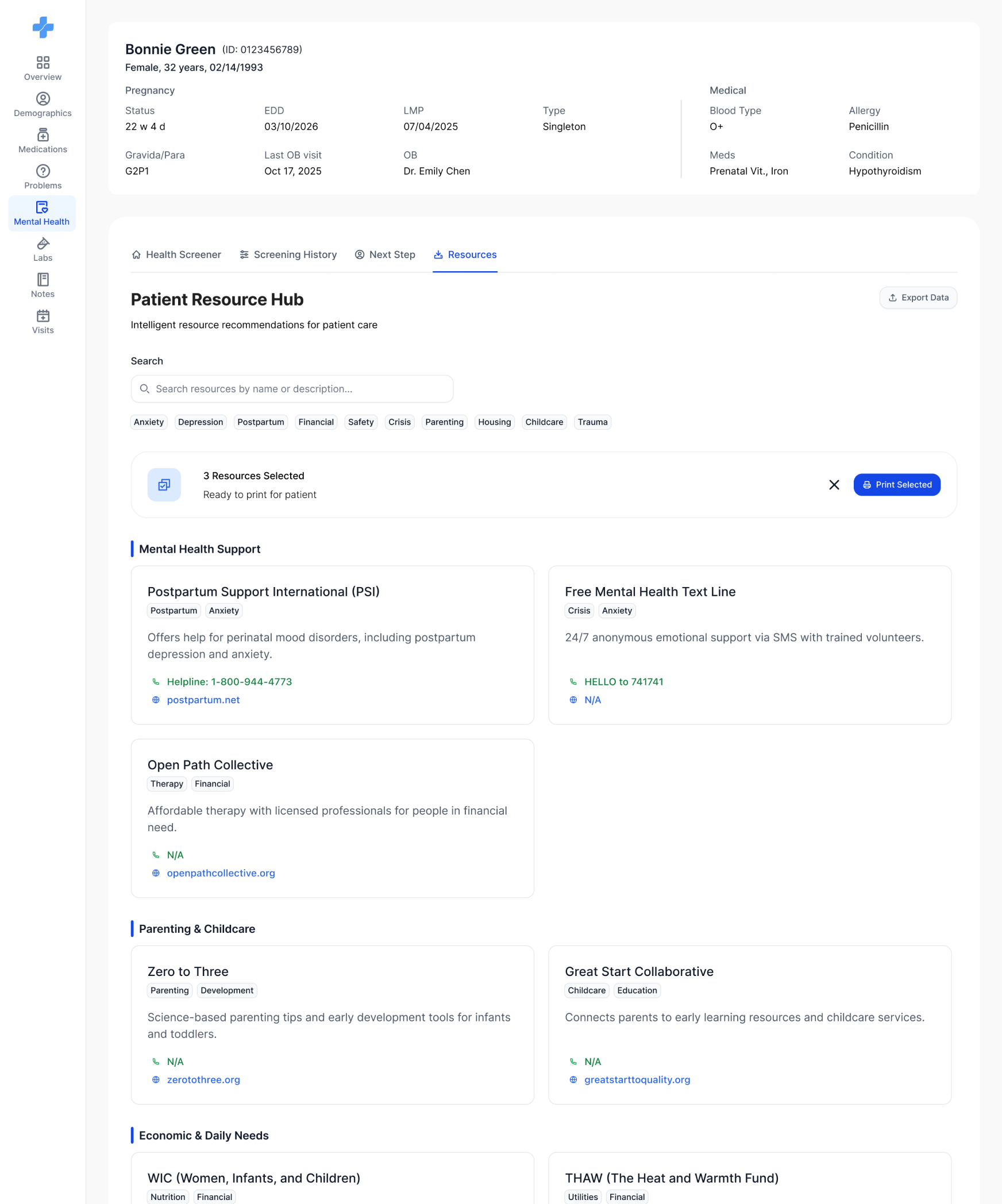Open the Problems sidebar section
This screenshot has width=1002, height=1204.
(43, 177)
